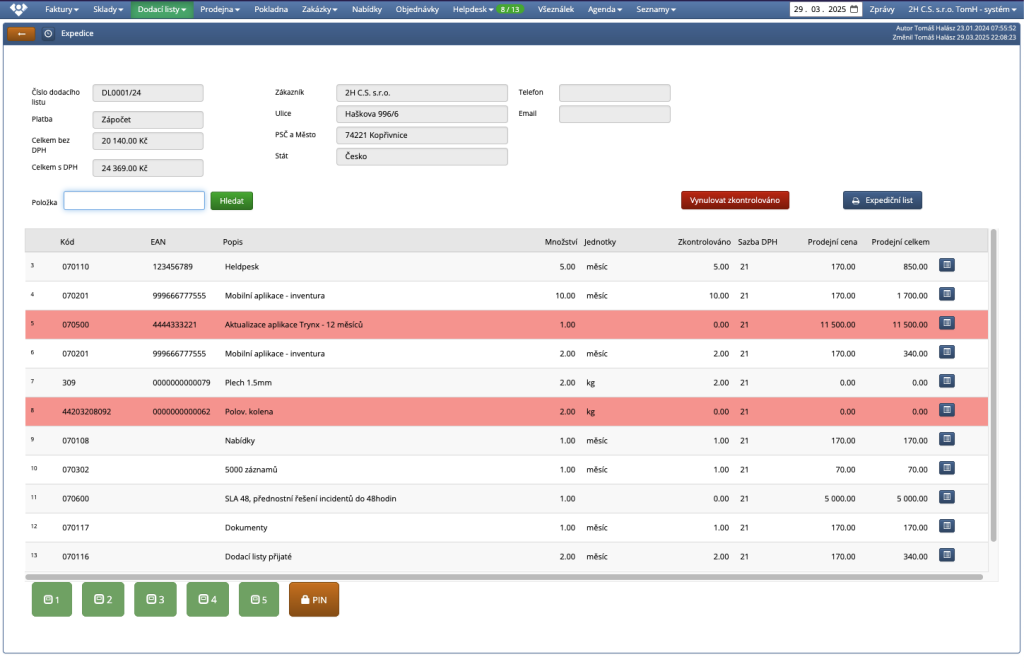This screenshot has width=1024, height=669.
Task: Focus the Položka search input field
Action: 134,201
